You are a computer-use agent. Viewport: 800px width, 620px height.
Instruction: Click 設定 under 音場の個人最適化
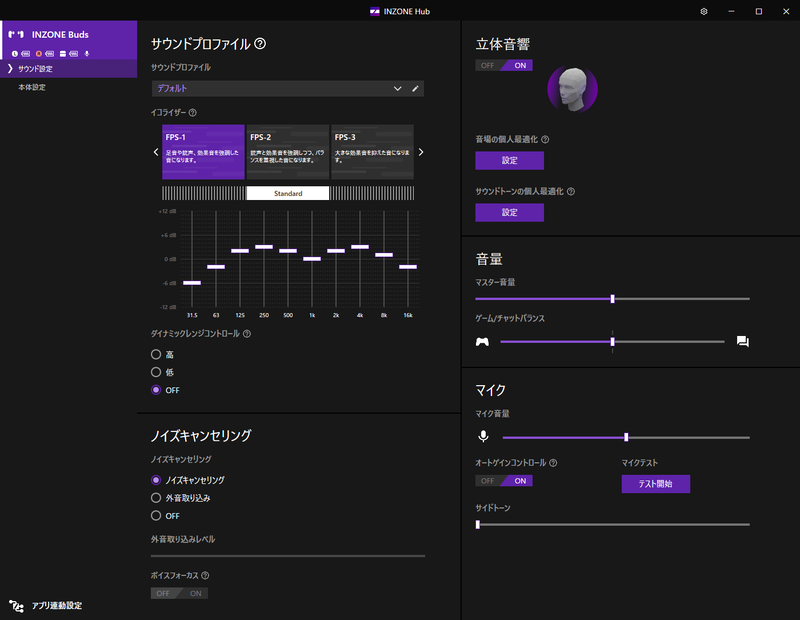coord(509,161)
